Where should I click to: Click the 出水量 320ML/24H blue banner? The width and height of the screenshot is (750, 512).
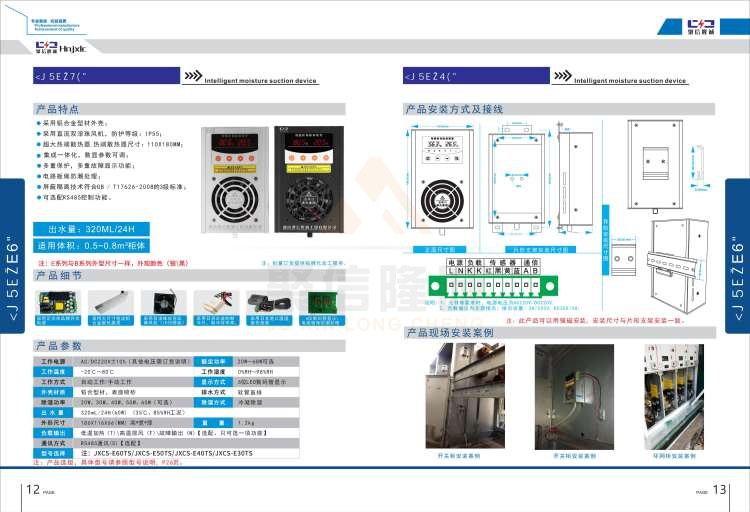point(106,228)
